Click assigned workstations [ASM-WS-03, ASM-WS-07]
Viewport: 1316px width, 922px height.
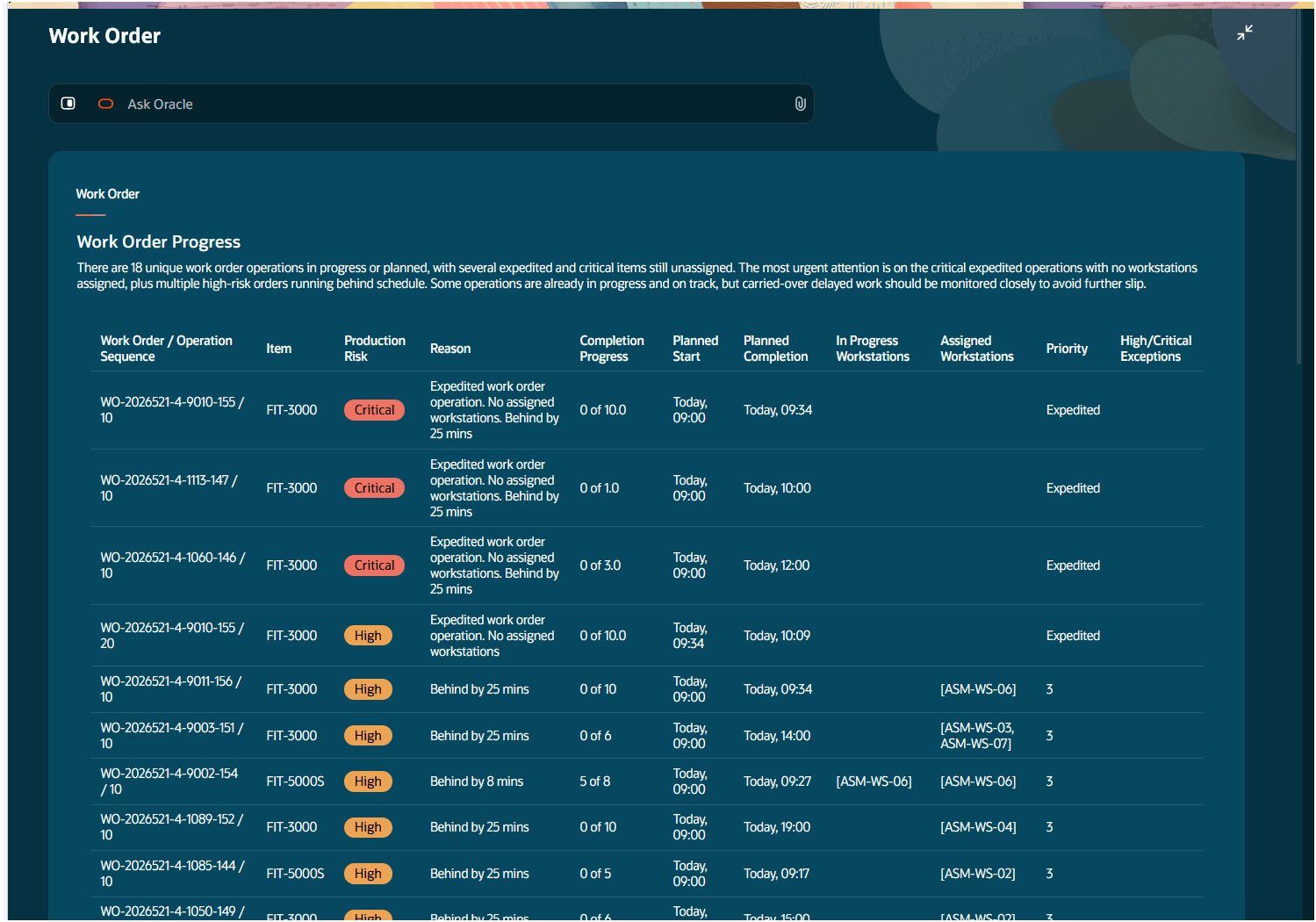click(977, 736)
